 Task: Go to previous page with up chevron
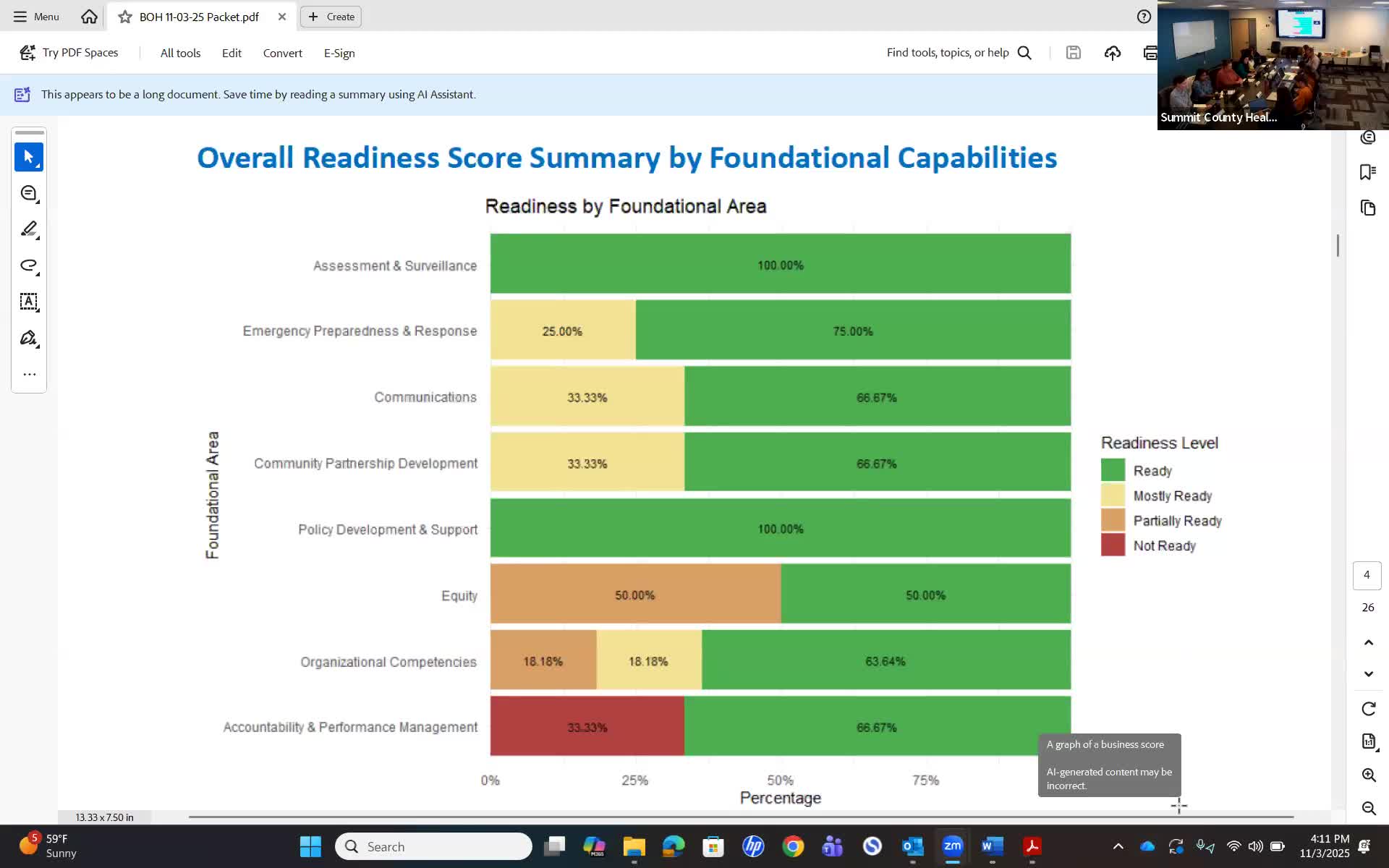(1368, 642)
